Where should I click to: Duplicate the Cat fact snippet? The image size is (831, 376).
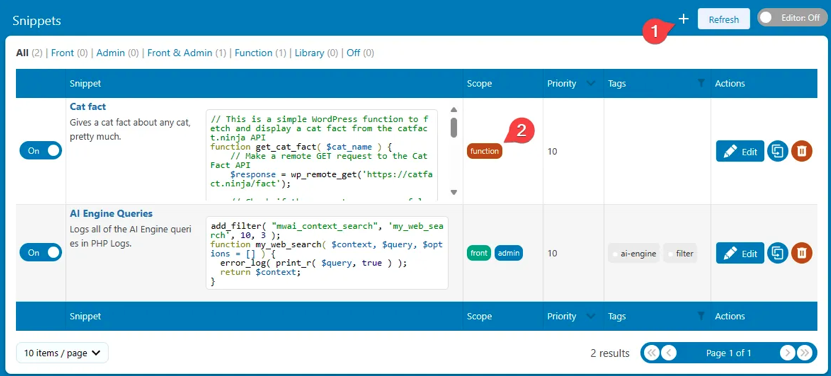point(777,152)
